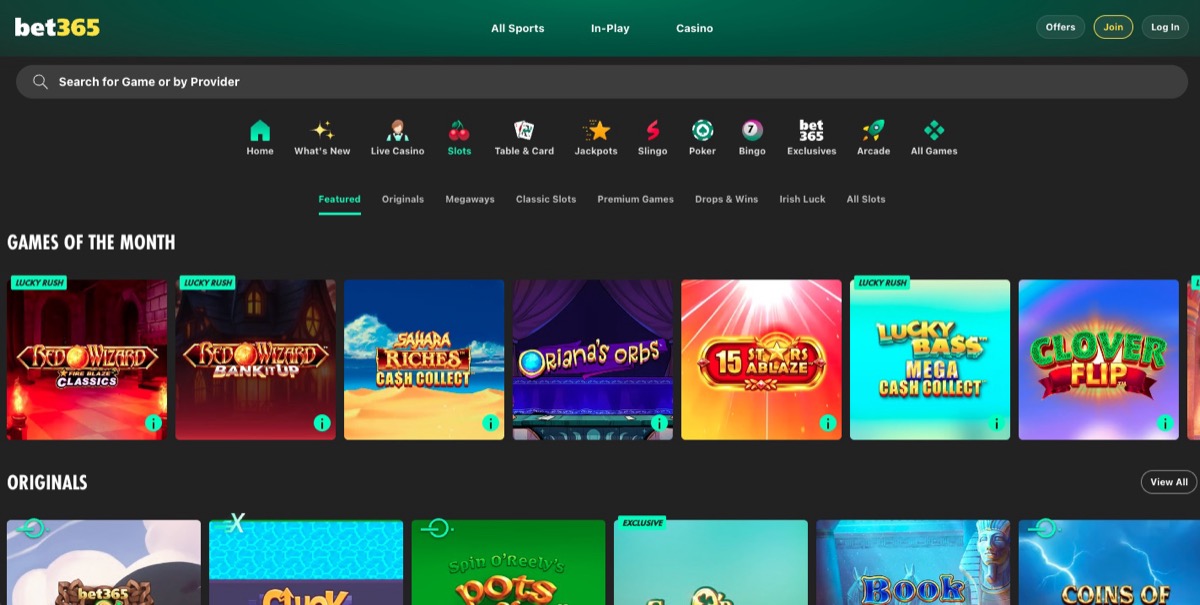This screenshot has width=1200, height=605.
Task: View All Originals games
Action: [x=1167, y=482]
